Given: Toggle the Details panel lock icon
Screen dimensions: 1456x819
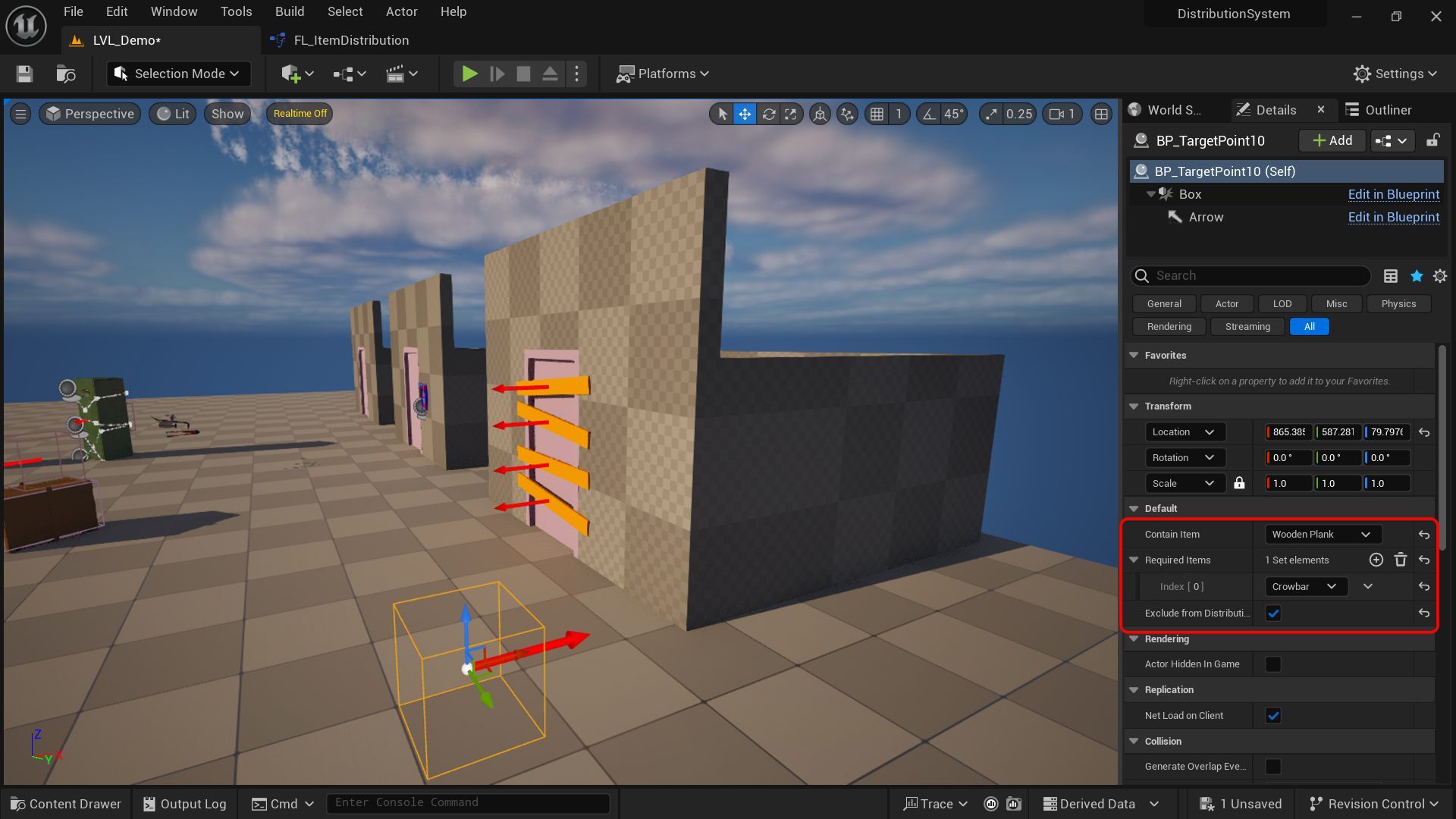Looking at the screenshot, I should pyautogui.click(x=1432, y=140).
